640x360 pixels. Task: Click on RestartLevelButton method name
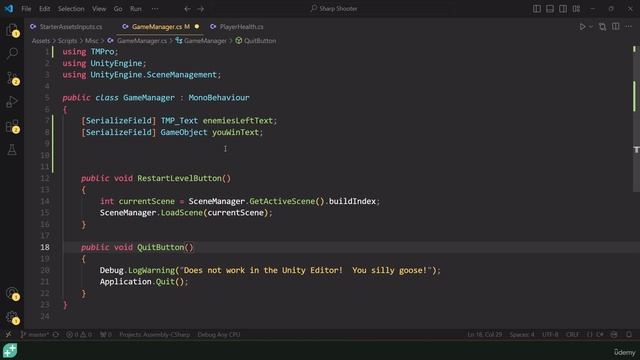[x=179, y=178]
